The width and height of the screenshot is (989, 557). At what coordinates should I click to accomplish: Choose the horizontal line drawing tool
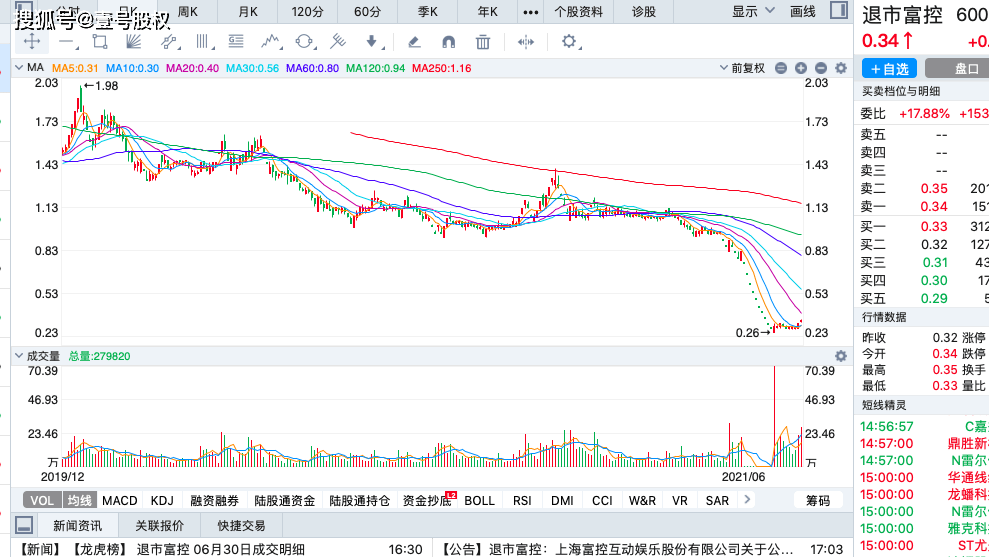click(x=66, y=42)
